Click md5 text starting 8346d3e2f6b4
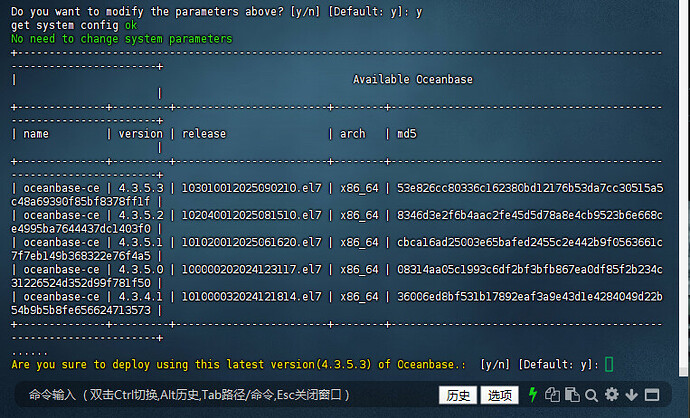 pyautogui.click(x=530, y=215)
